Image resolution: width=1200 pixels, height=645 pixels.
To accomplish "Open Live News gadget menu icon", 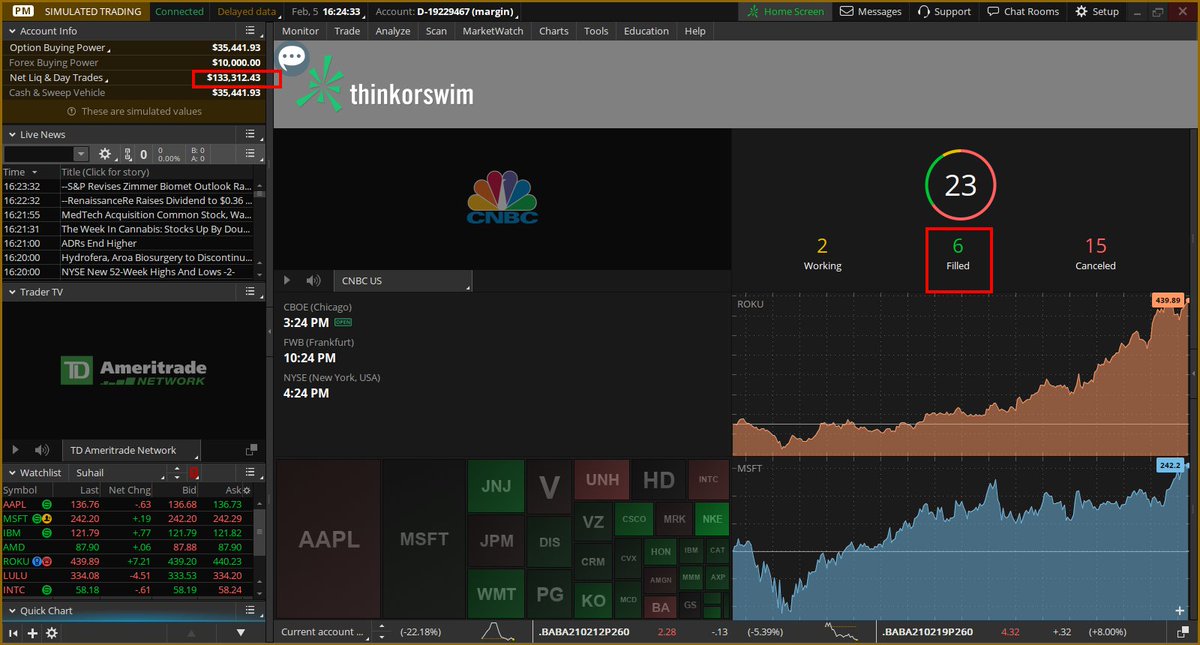I will [252, 134].
